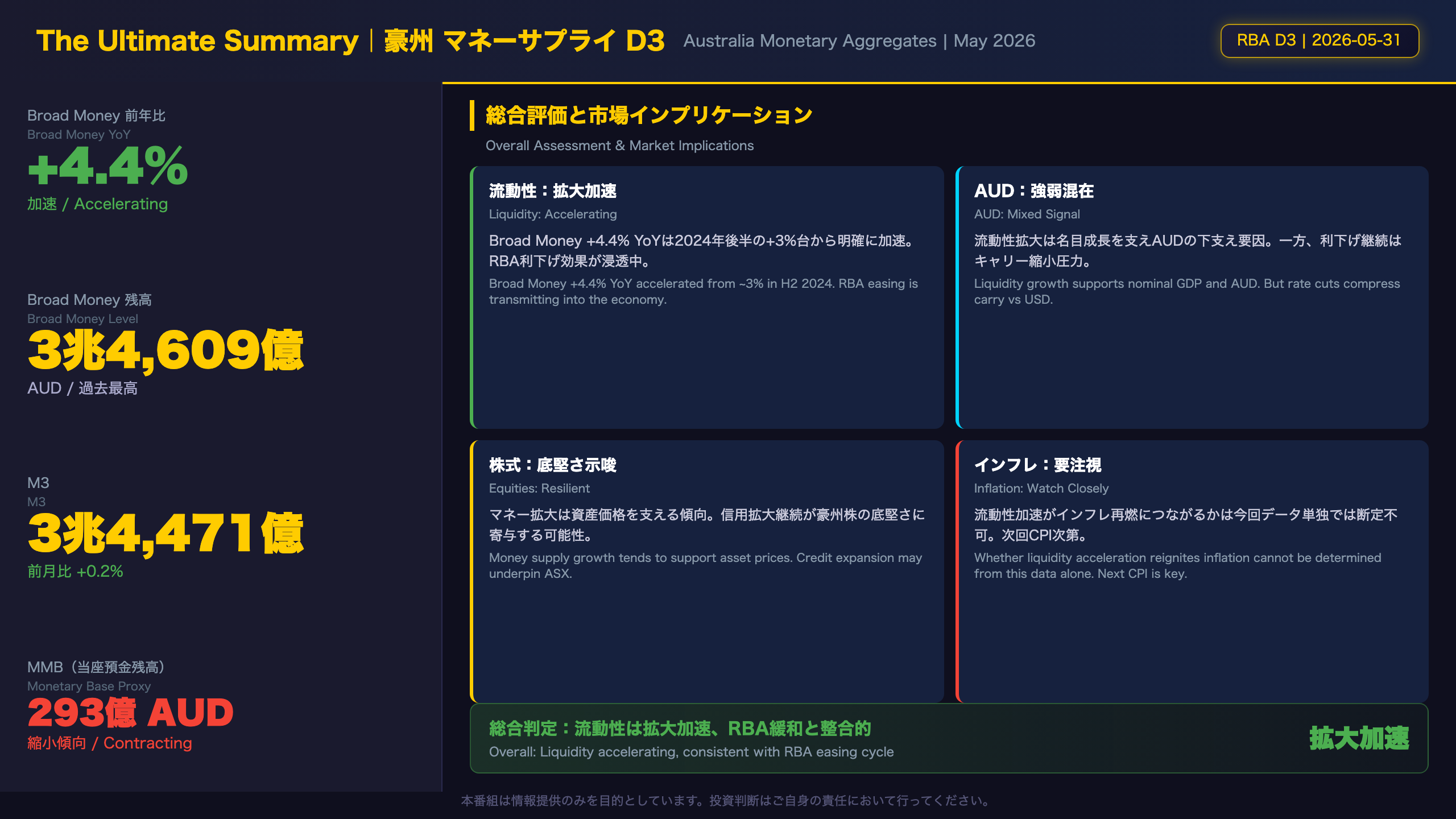Click the '+4.4%' value
The image size is (1456, 819).
click(107, 166)
